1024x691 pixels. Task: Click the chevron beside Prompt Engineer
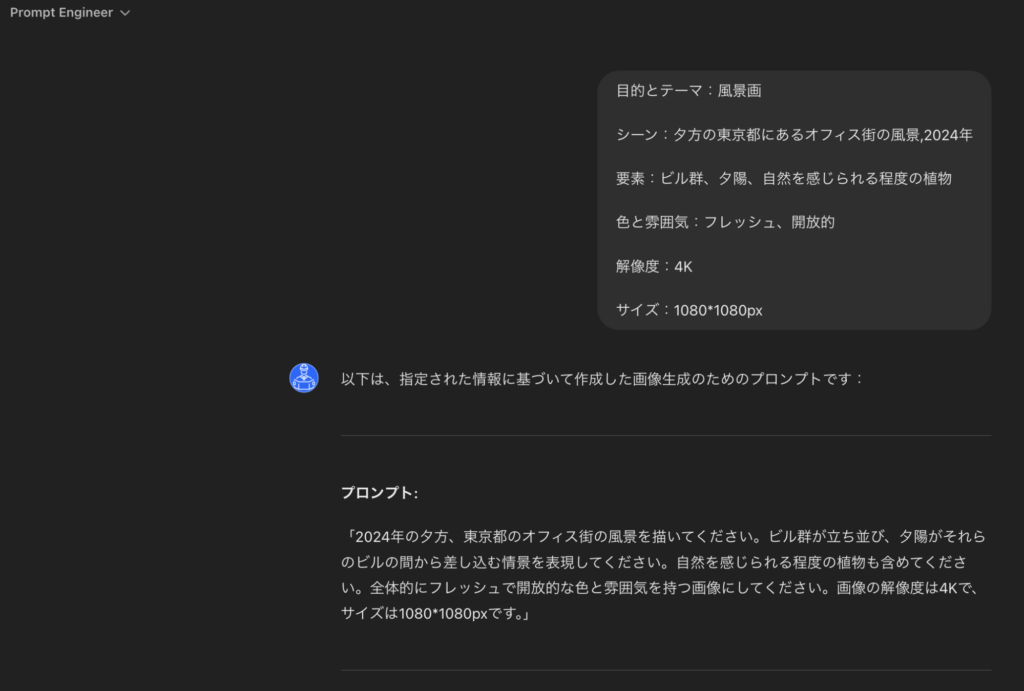coord(124,13)
